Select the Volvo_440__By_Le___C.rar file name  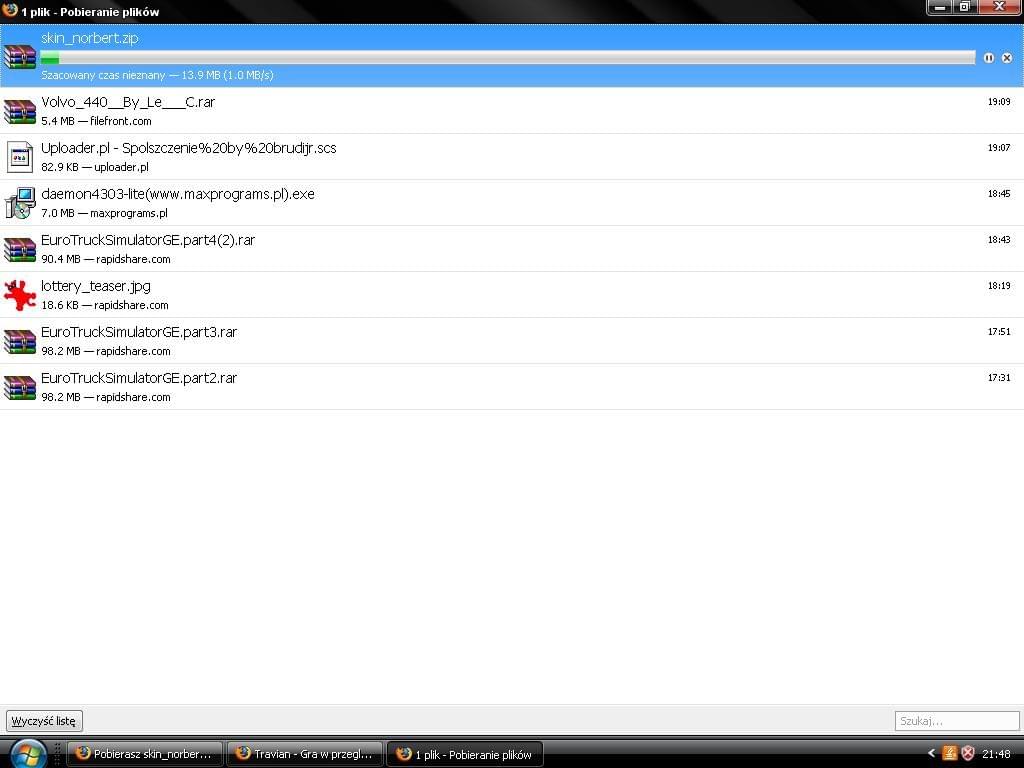pos(128,102)
